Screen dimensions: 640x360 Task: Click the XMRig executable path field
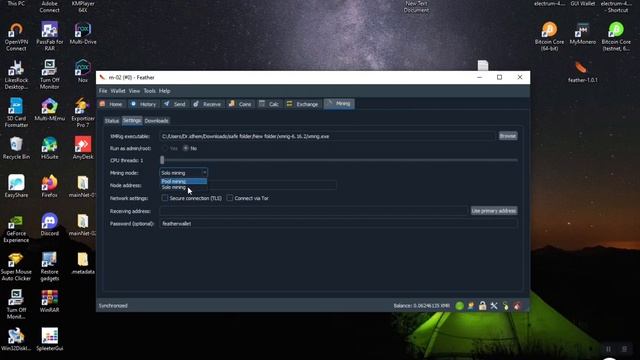(328, 136)
